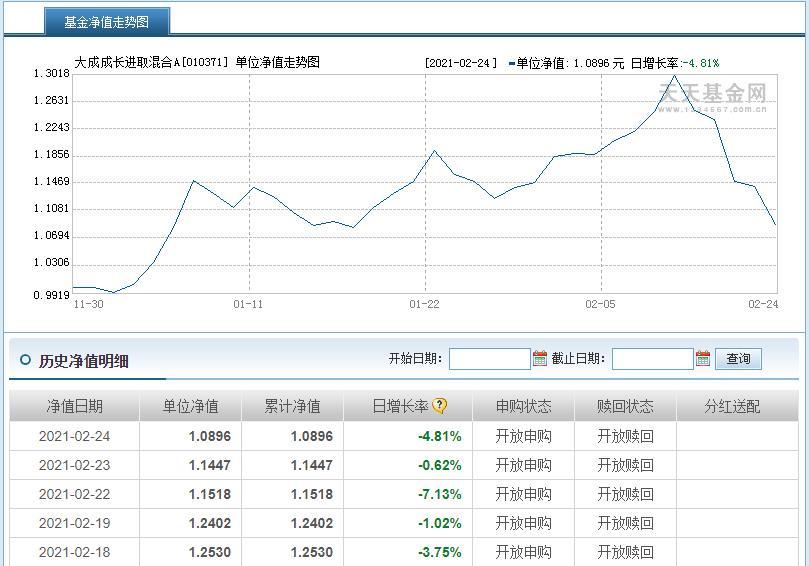
Task: Click 单位净值 value 1.1518
Action: [209, 494]
